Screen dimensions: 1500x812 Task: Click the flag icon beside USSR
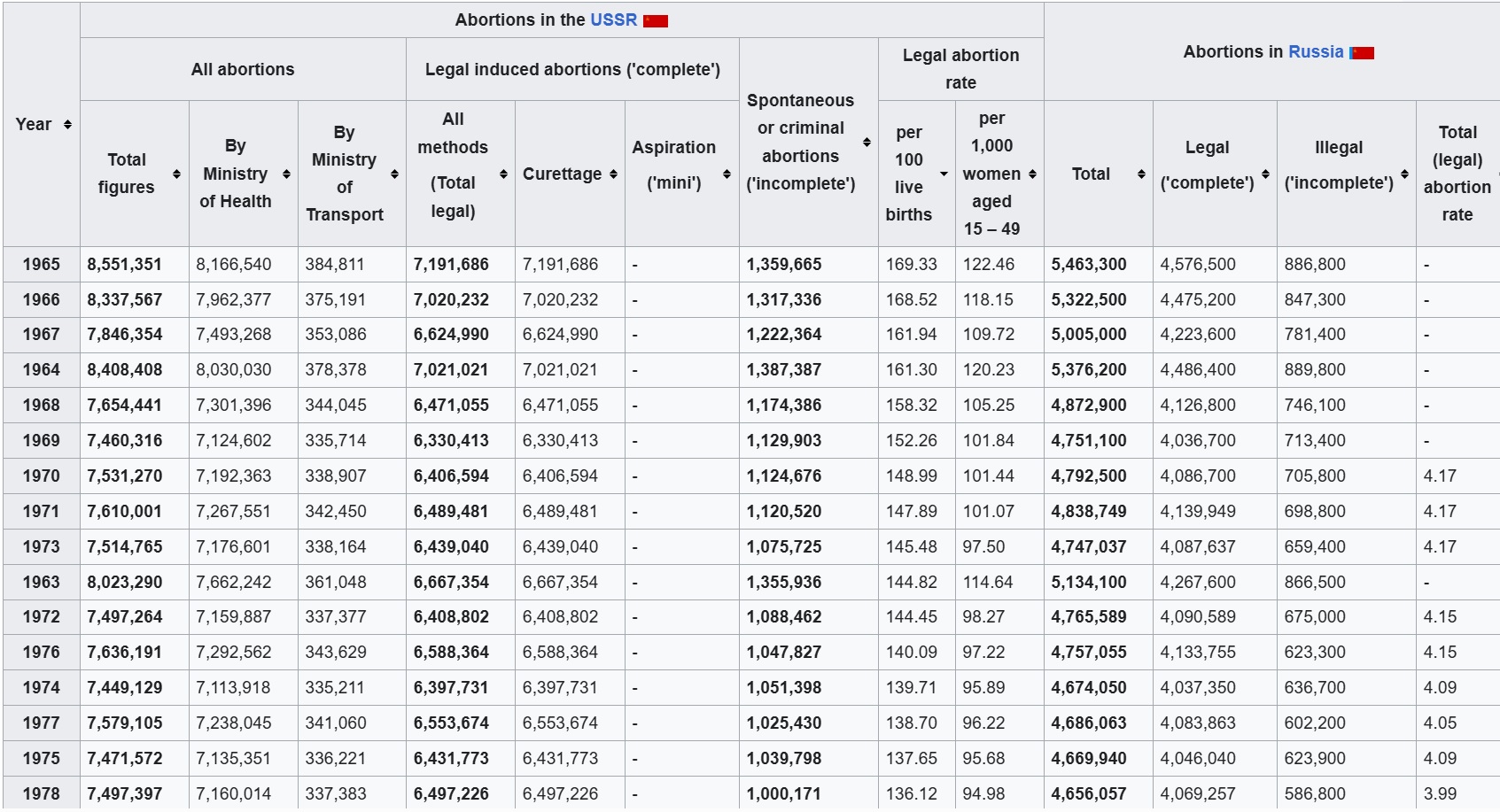(656, 20)
